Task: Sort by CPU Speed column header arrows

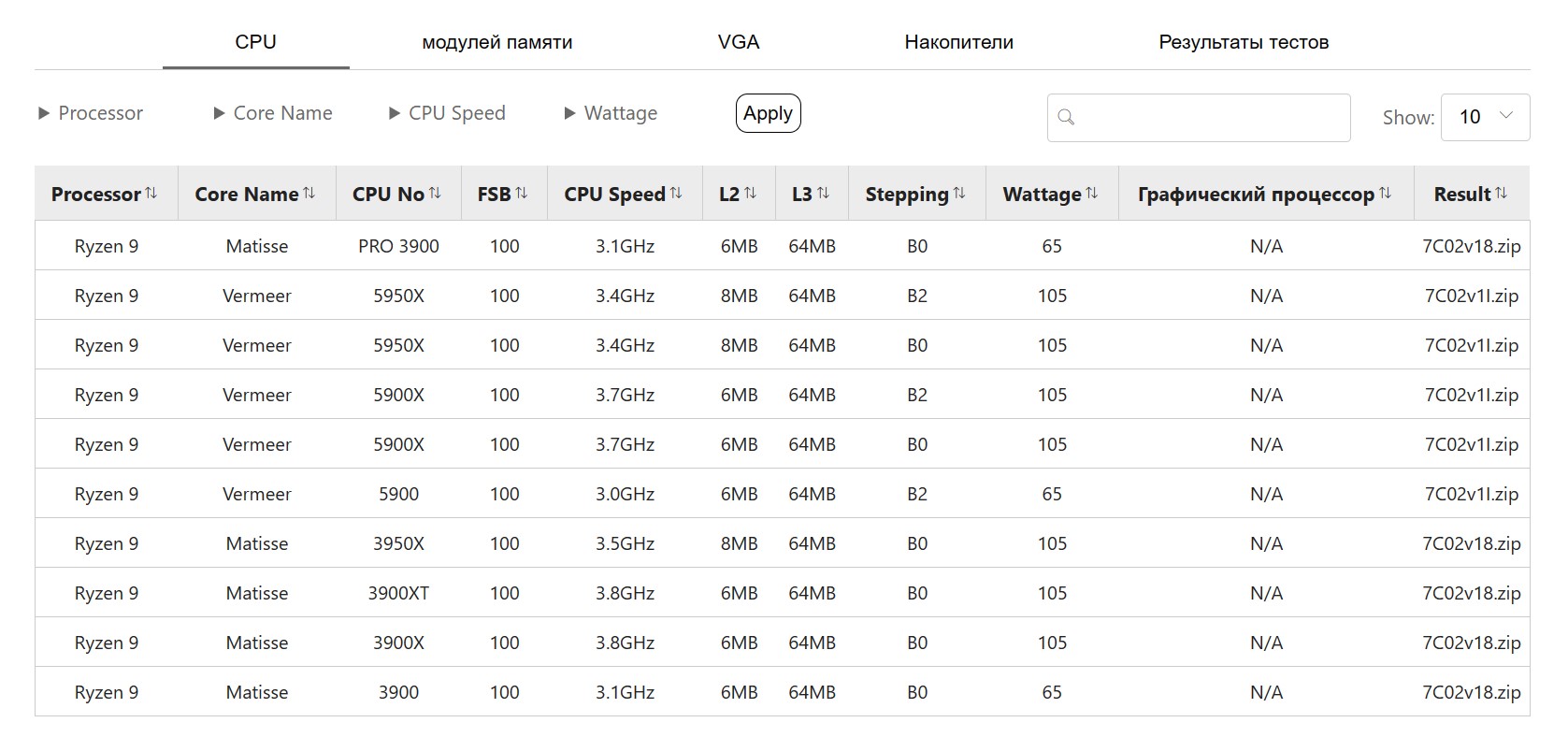Action: coord(676,193)
